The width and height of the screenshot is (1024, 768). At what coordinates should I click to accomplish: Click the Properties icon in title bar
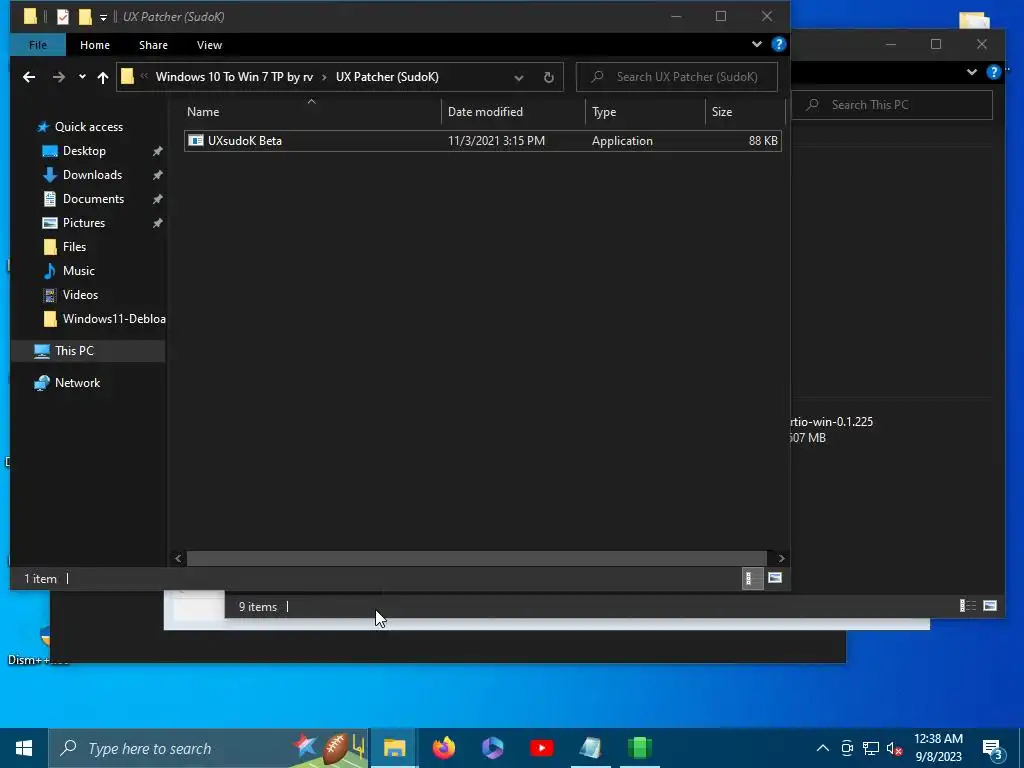pyautogui.click(x=63, y=16)
